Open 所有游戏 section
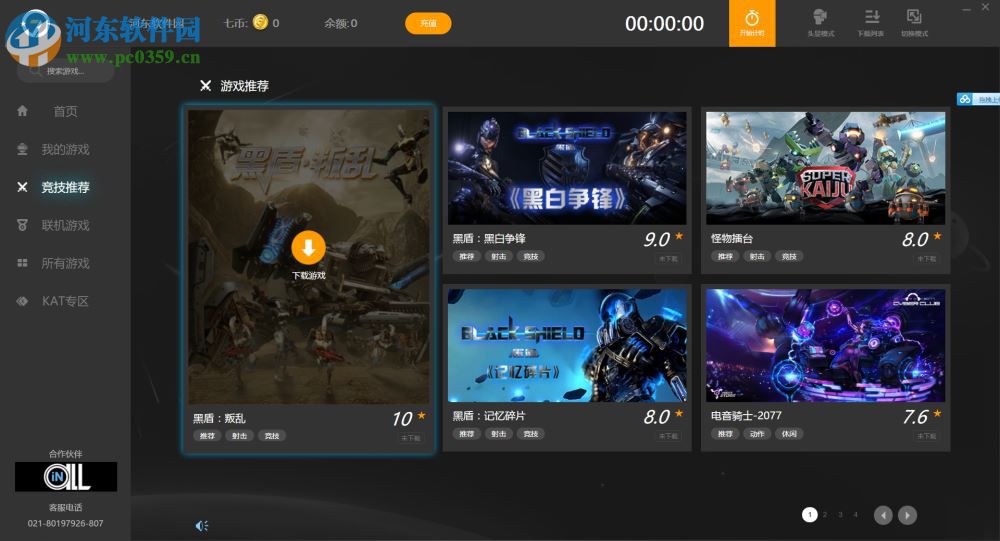The width and height of the screenshot is (1000, 541). click(x=65, y=263)
